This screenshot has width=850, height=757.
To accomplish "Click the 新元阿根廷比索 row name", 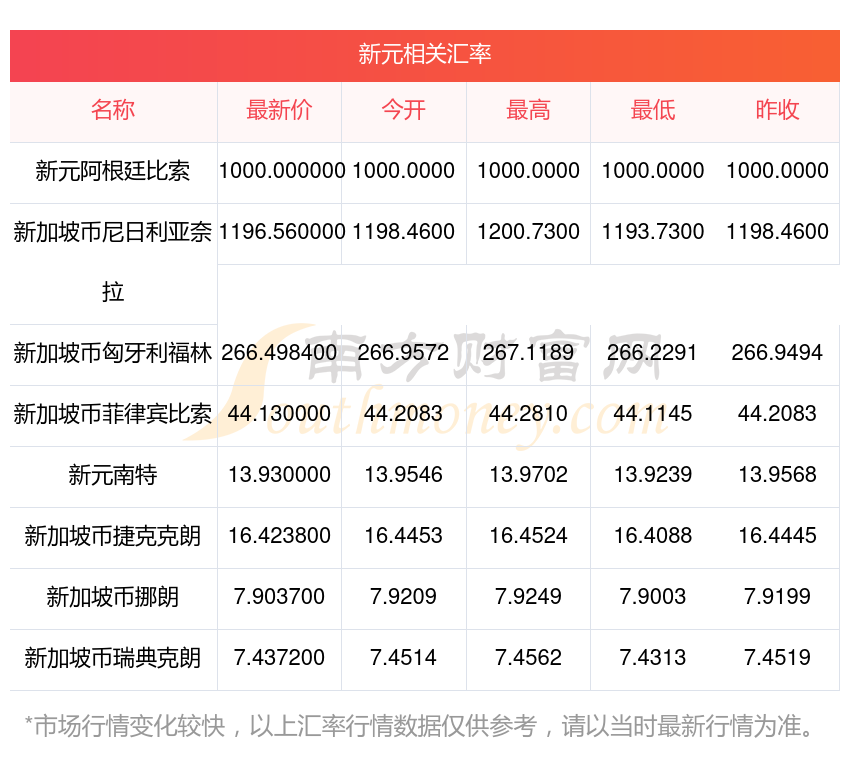I will click(113, 171).
